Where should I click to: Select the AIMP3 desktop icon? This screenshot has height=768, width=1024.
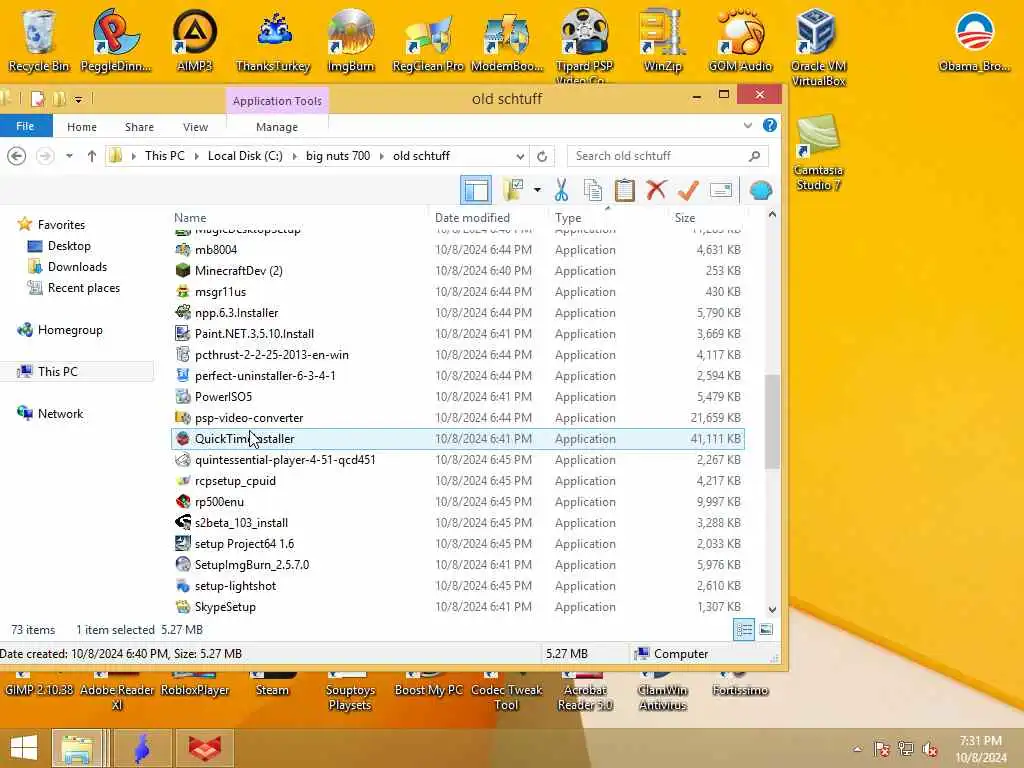(195, 40)
